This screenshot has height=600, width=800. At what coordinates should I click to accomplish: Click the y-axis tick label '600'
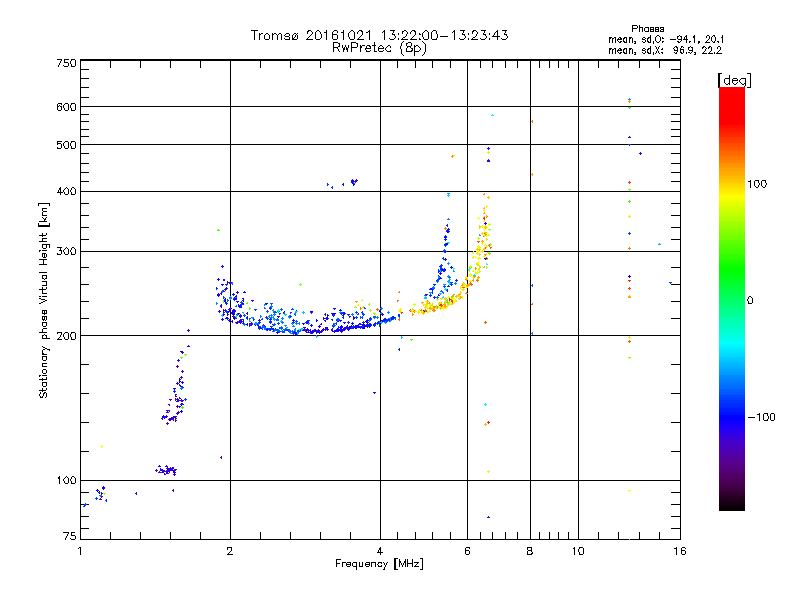click(66, 107)
